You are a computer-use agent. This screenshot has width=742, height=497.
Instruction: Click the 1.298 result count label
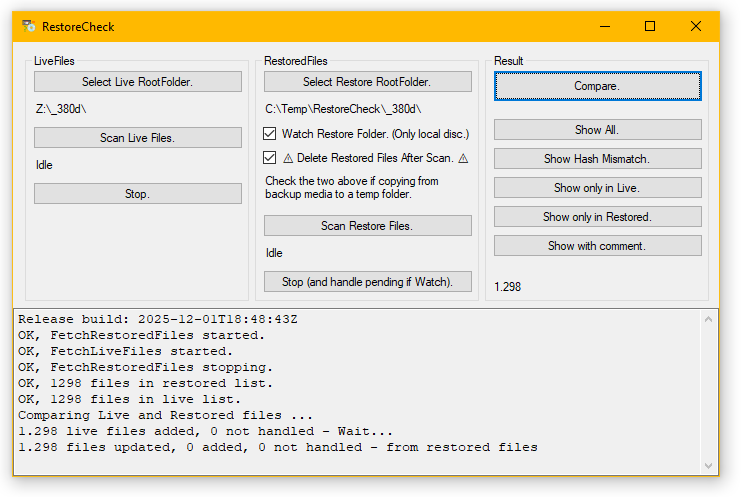pyautogui.click(x=507, y=287)
